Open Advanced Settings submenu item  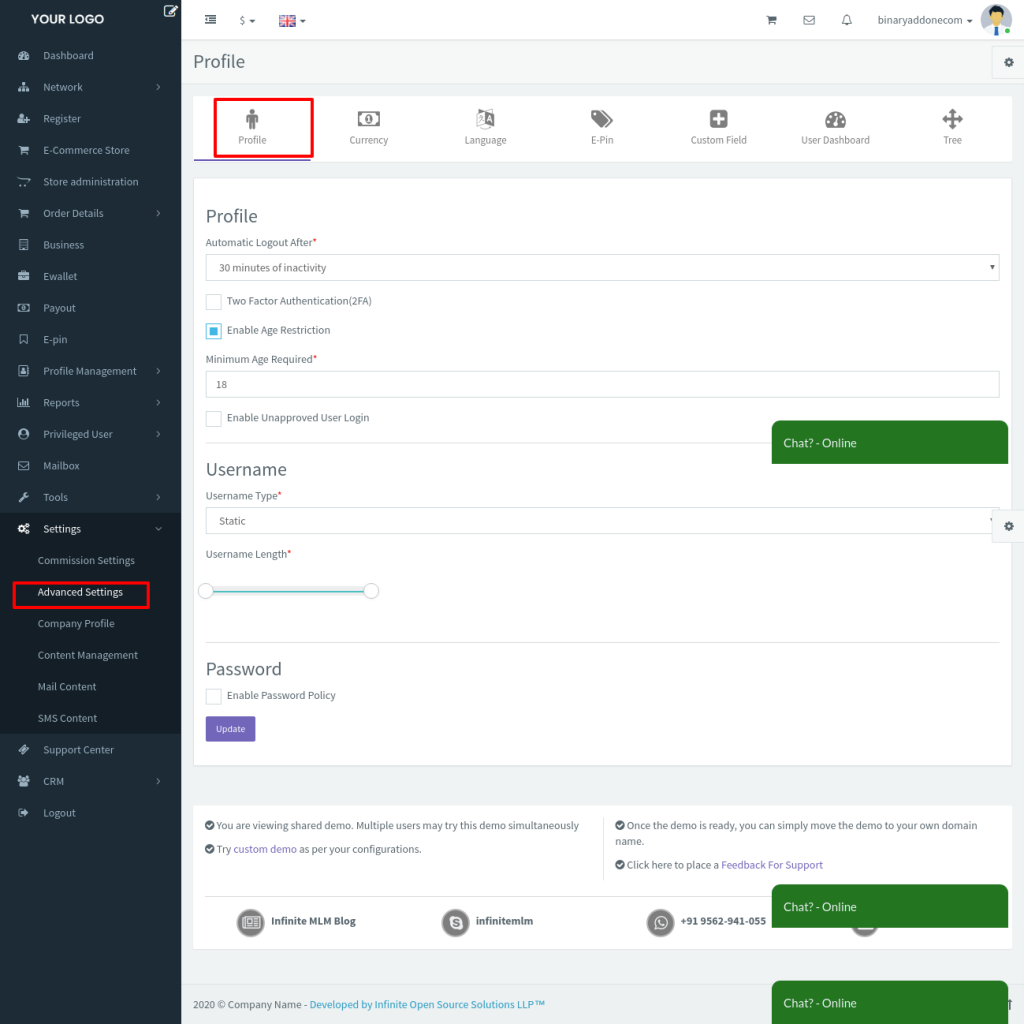click(x=80, y=592)
